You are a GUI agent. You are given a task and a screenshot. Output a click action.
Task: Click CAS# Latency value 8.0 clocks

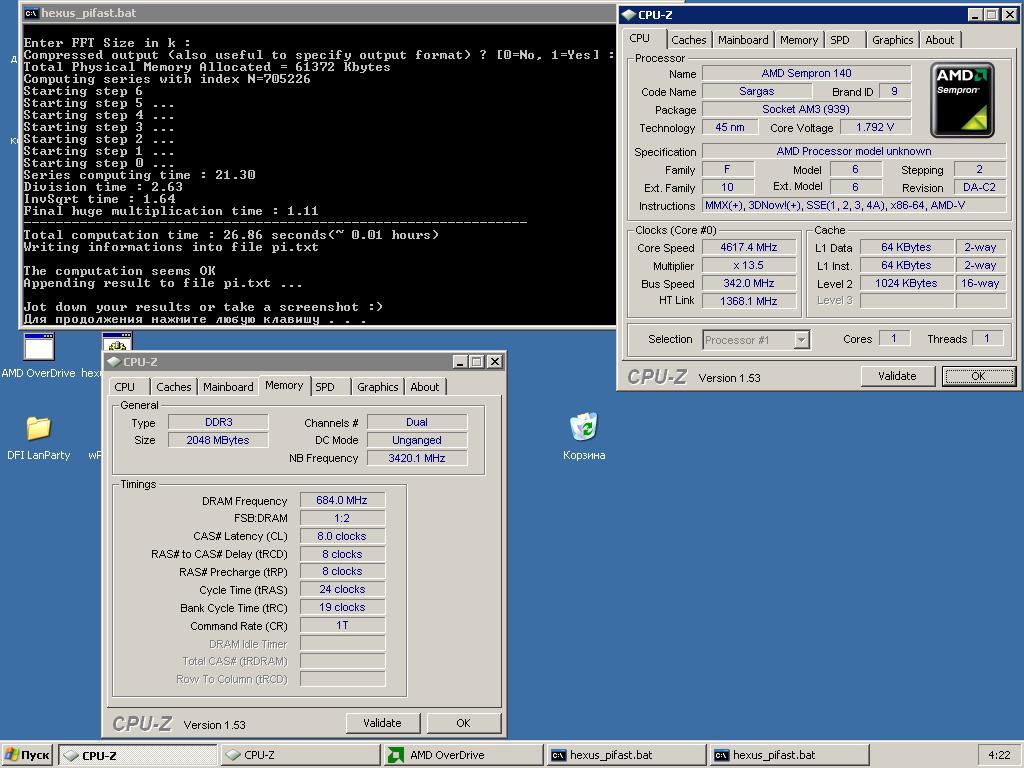(342, 536)
